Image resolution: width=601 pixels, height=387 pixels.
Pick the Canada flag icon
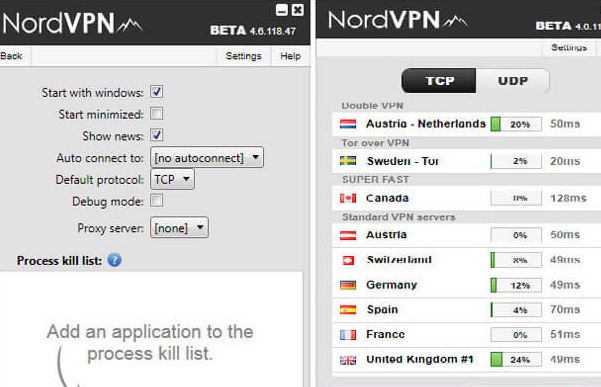pos(348,198)
